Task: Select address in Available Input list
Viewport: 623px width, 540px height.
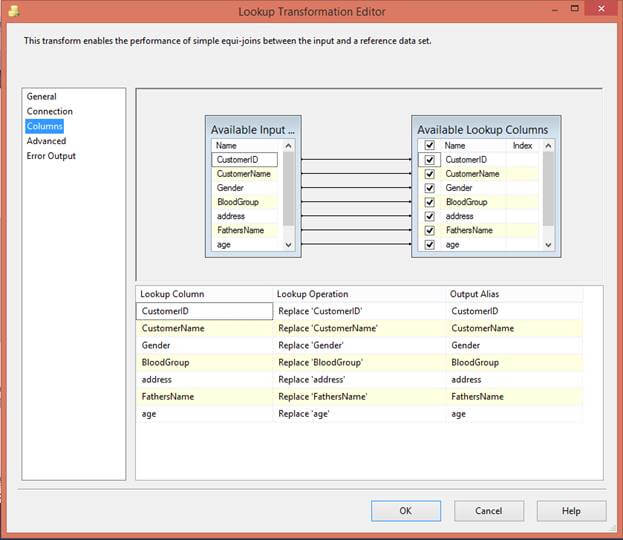Action: click(x=245, y=216)
